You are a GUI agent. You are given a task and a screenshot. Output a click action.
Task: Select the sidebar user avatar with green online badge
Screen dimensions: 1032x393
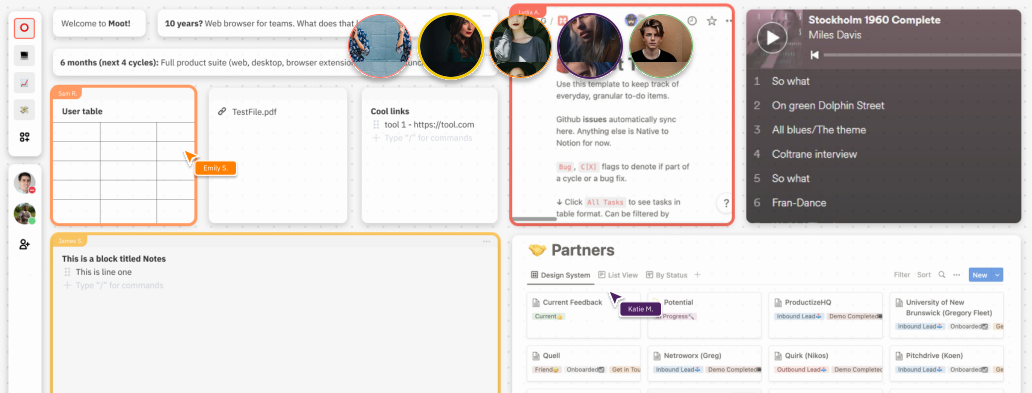pyautogui.click(x=24, y=214)
